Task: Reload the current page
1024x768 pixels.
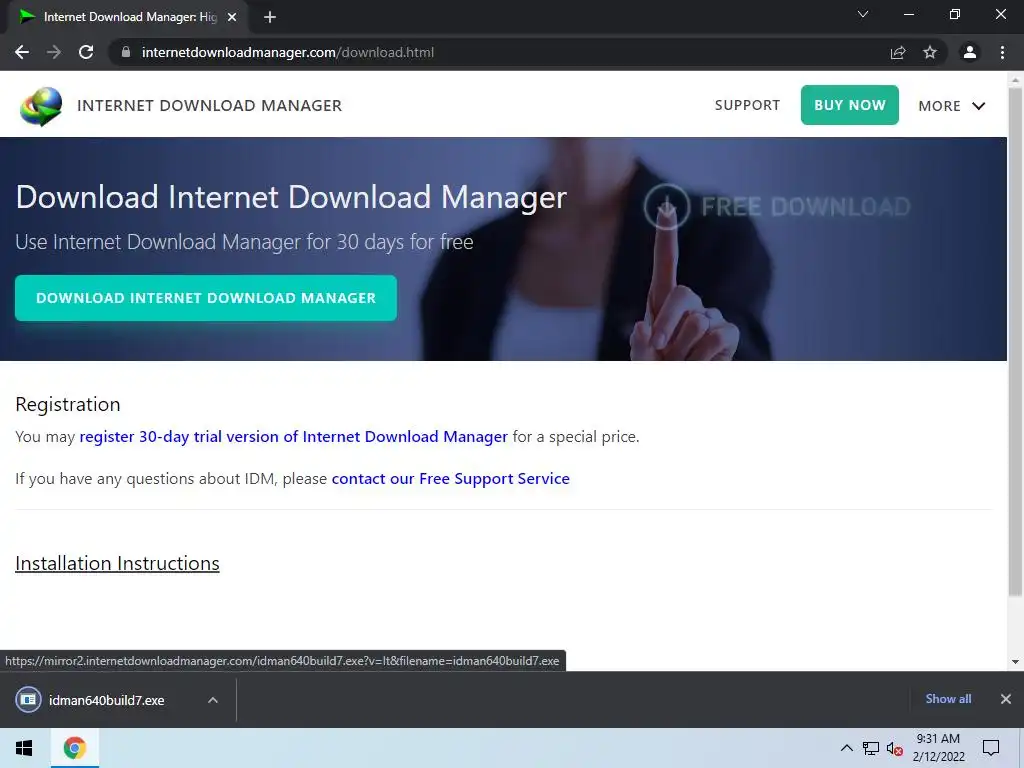Action: [86, 52]
